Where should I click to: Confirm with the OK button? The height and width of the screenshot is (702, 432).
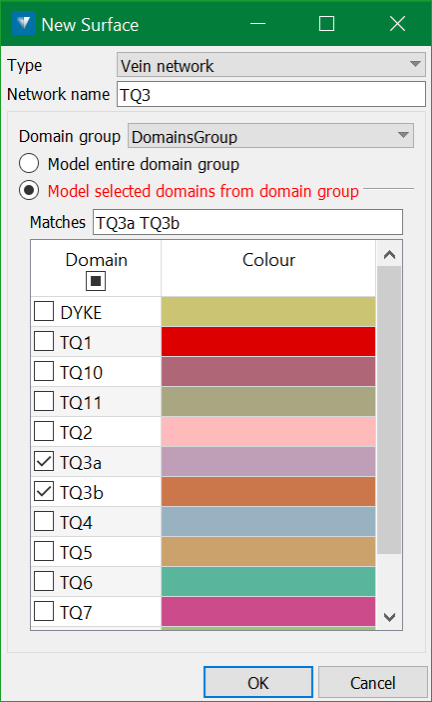point(258,682)
